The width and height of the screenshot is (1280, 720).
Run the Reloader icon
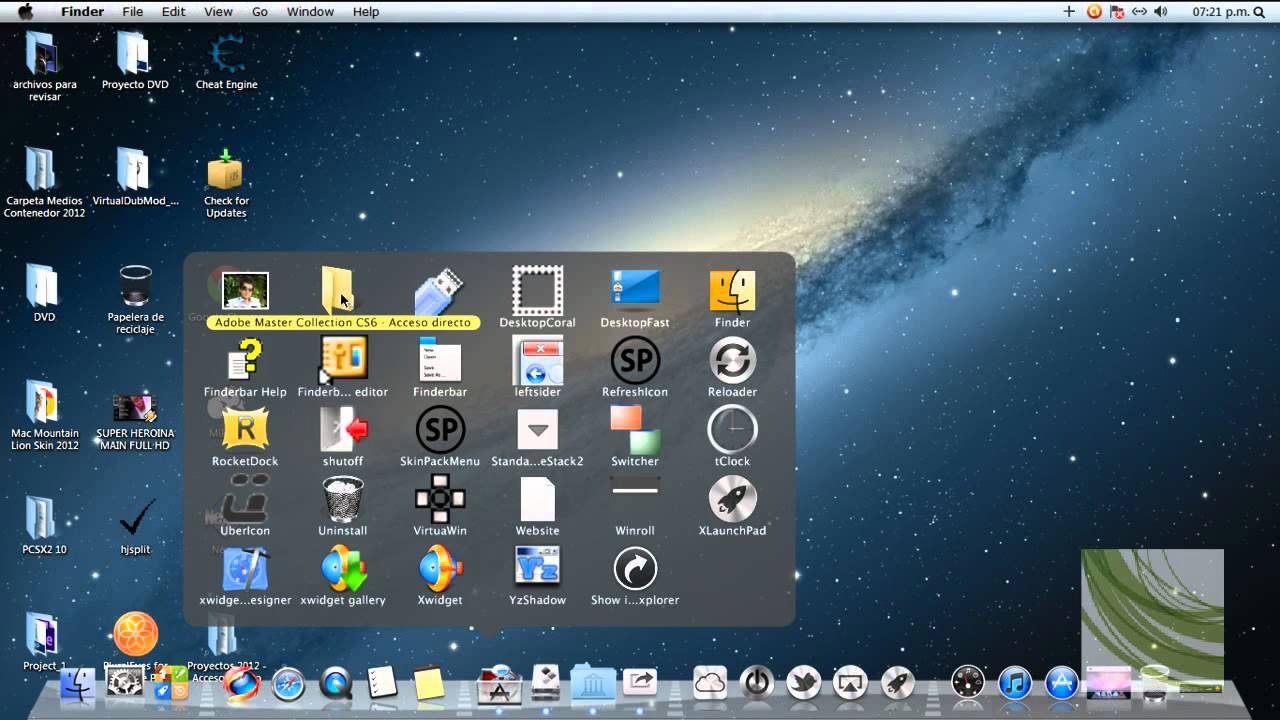(732, 360)
